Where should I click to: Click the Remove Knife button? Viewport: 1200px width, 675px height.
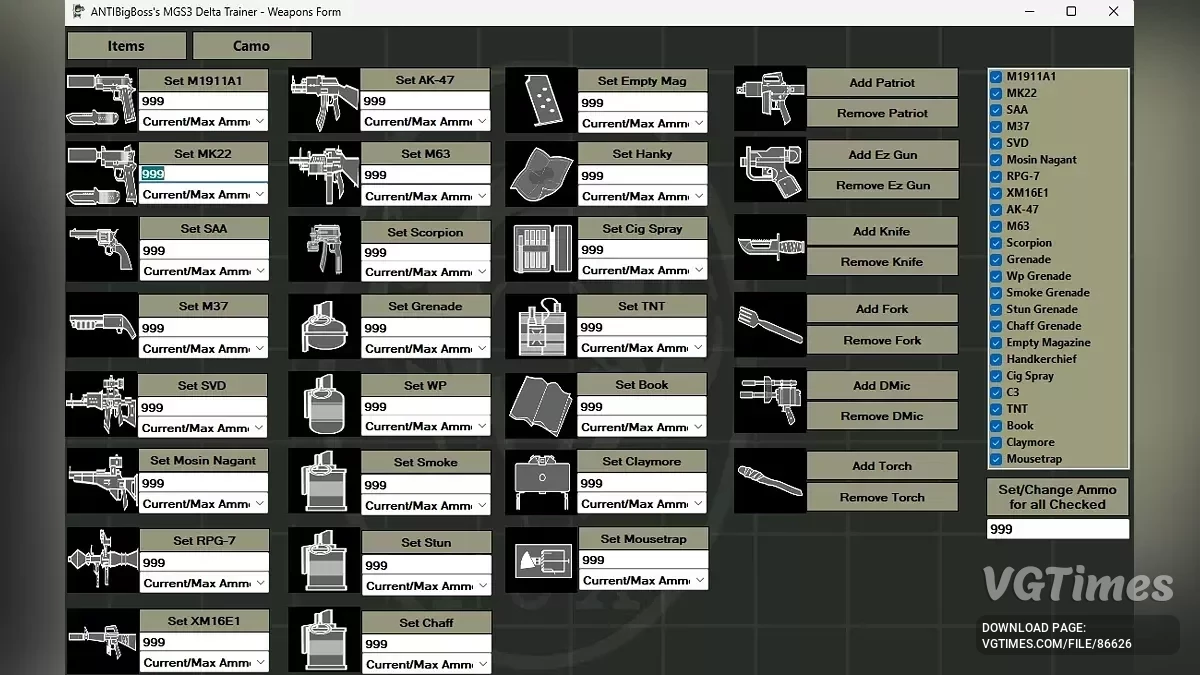[881, 262]
